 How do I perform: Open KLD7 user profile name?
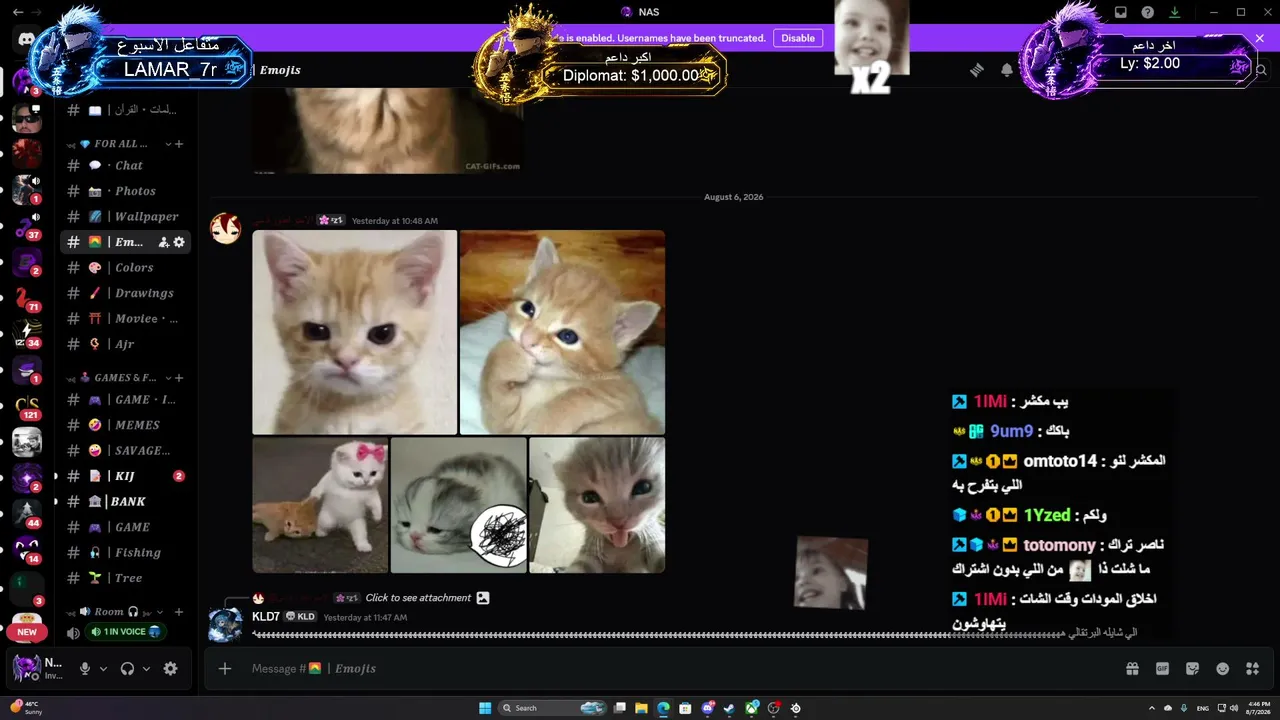click(x=266, y=617)
